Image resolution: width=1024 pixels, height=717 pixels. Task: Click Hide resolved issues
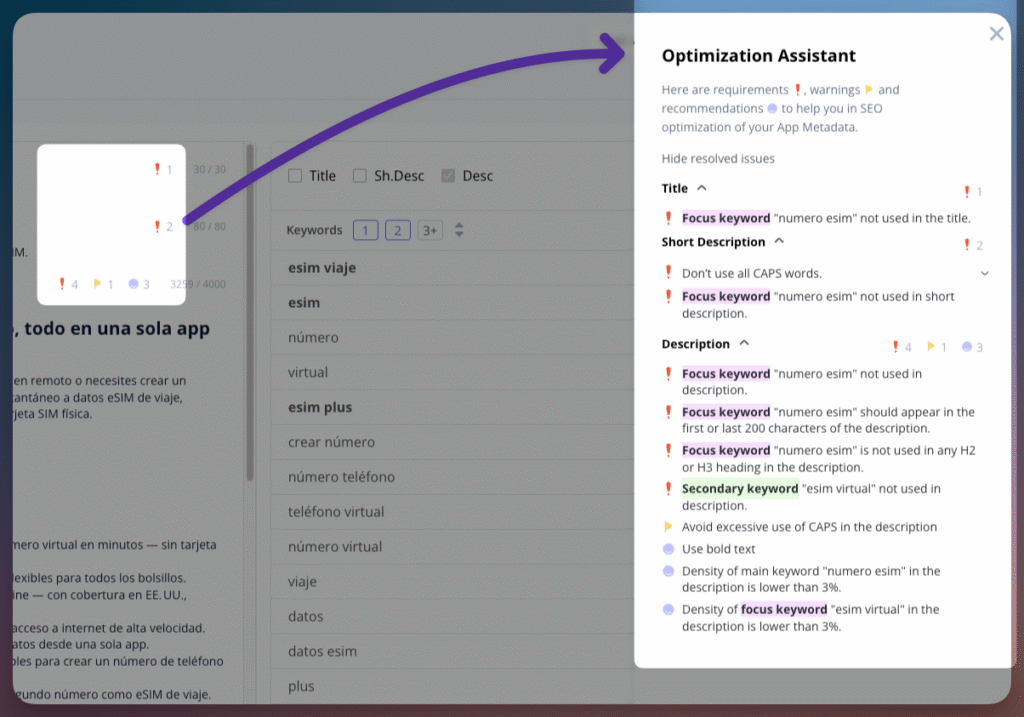(717, 158)
